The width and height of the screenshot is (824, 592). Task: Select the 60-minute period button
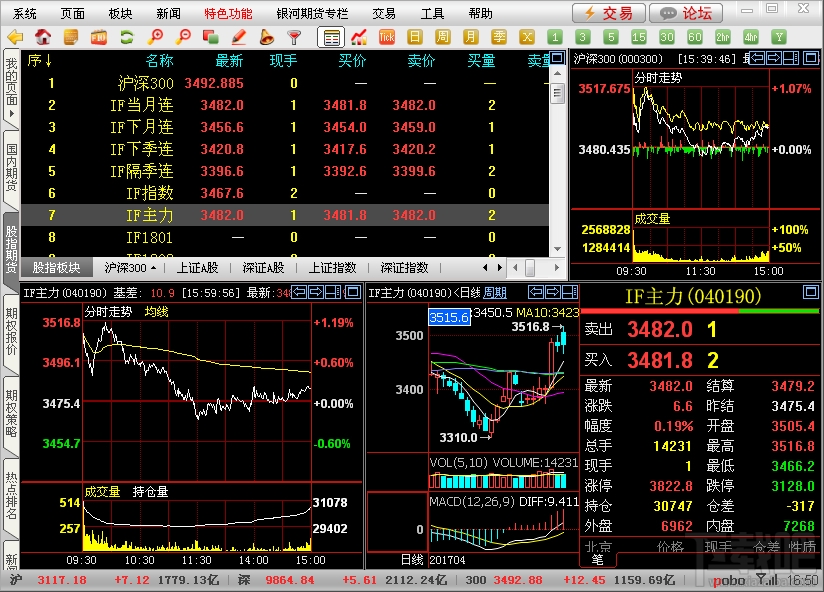694,37
